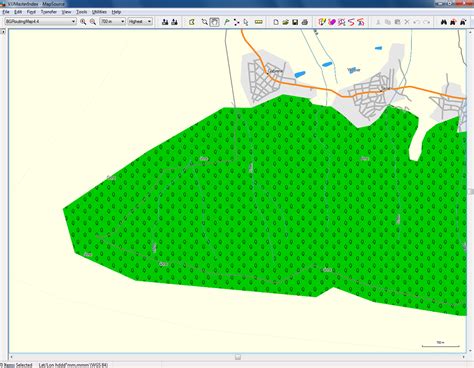
Task: Toggle the purple heart-shaped view icon
Action: (332, 22)
